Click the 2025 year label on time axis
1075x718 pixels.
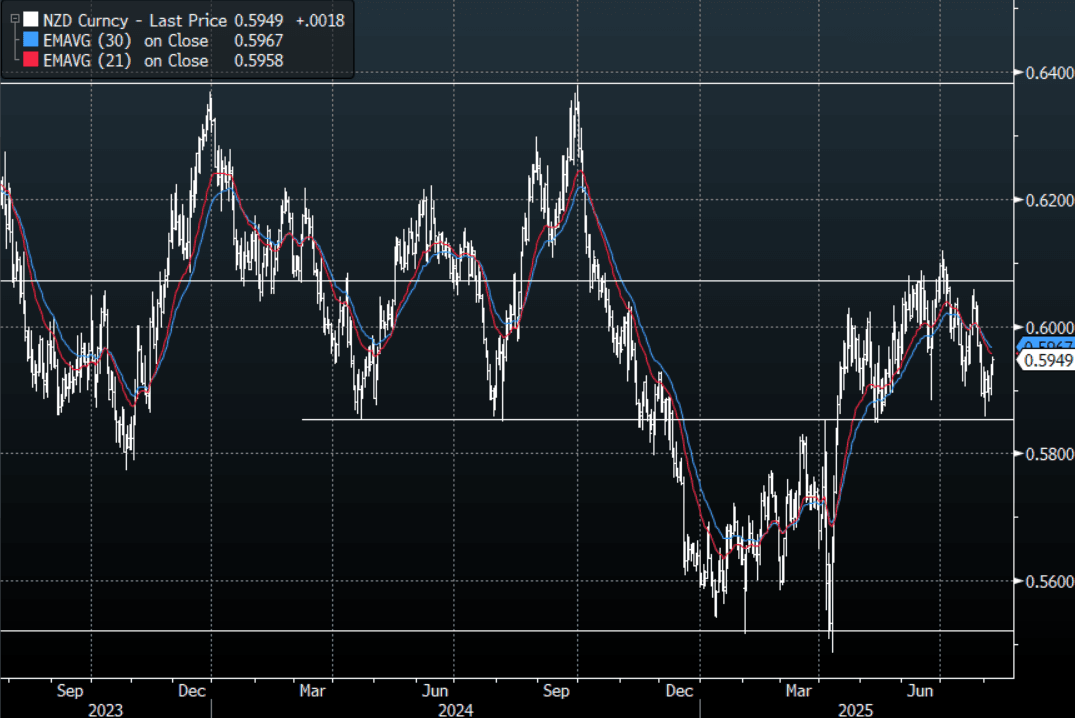pos(856,709)
